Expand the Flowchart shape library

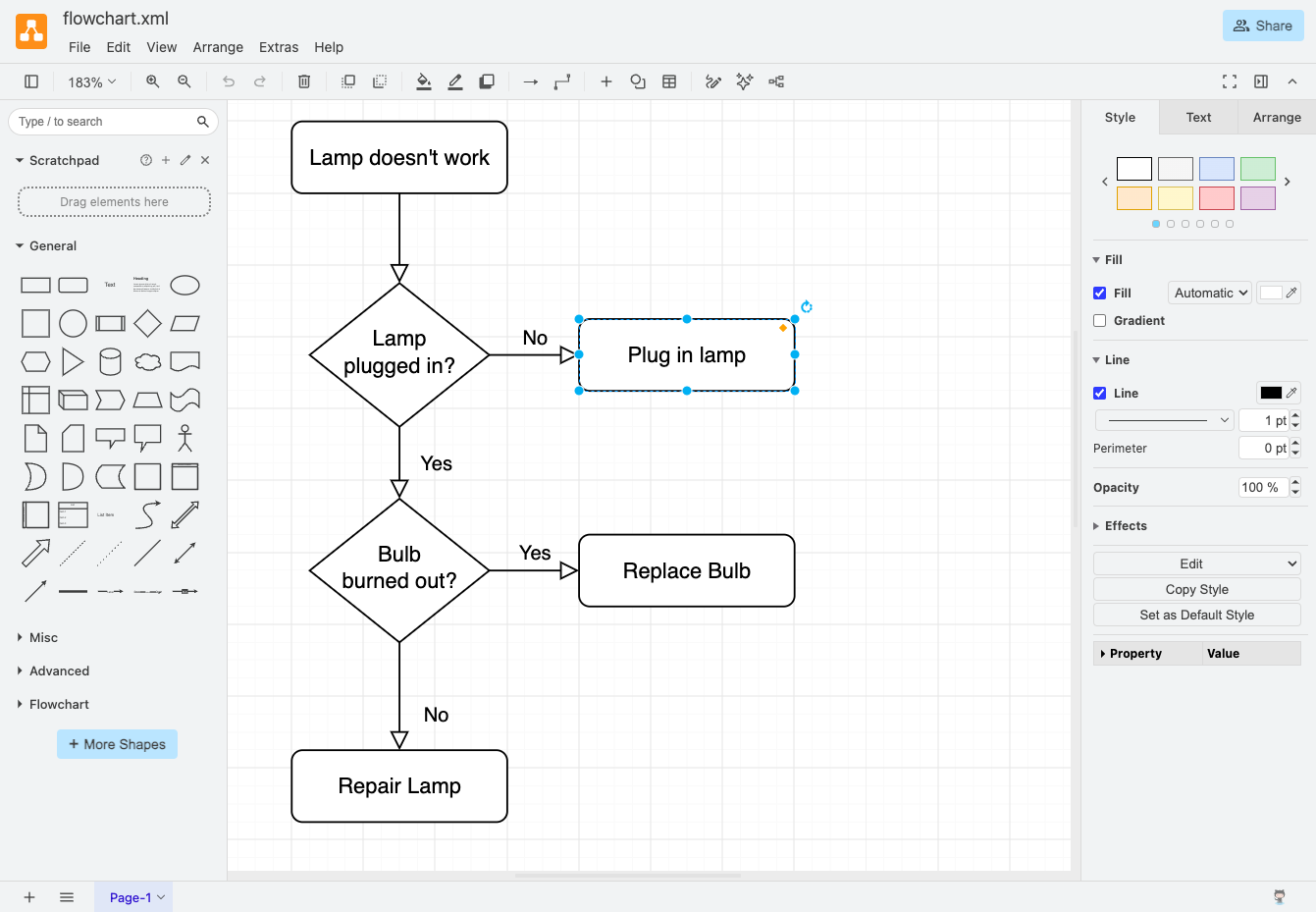53,704
